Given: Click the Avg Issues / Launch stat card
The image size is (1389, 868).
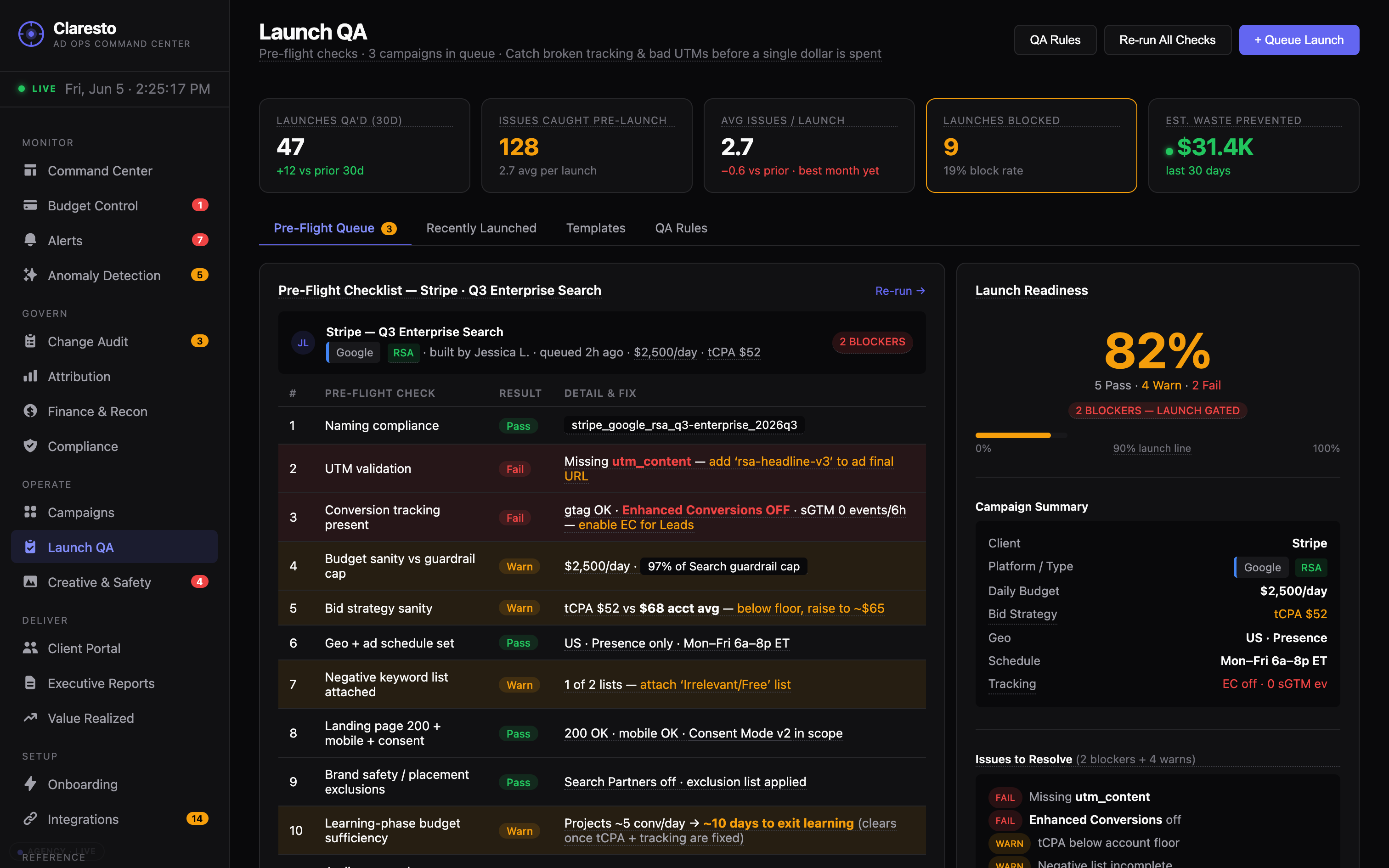Looking at the screenshot, I should (x=809, y=146).
